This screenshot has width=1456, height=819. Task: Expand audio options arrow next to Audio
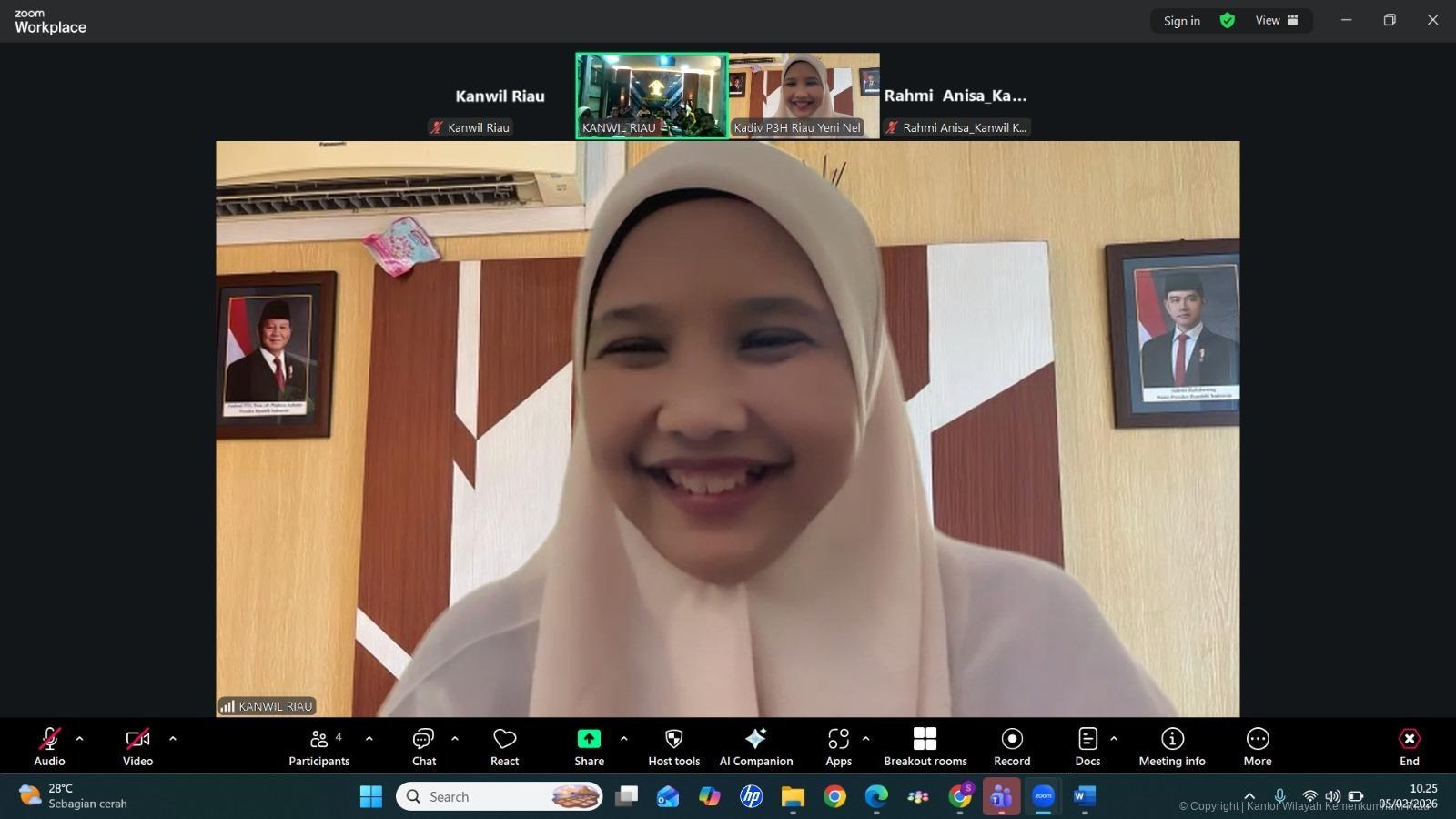tap(79, 739)
